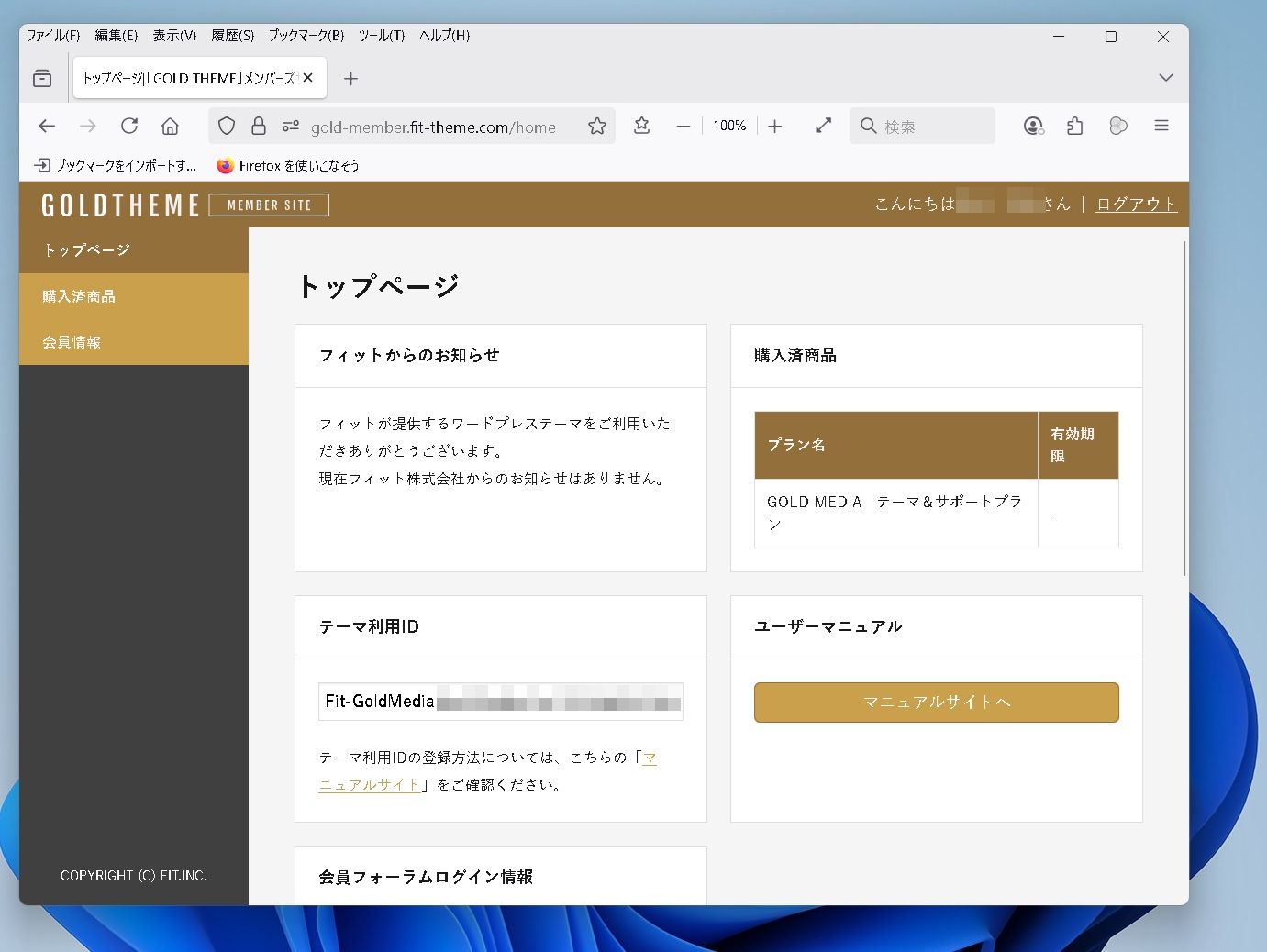Click the GOLDTHEME MEMBER SITE logo

pos(185,205)
